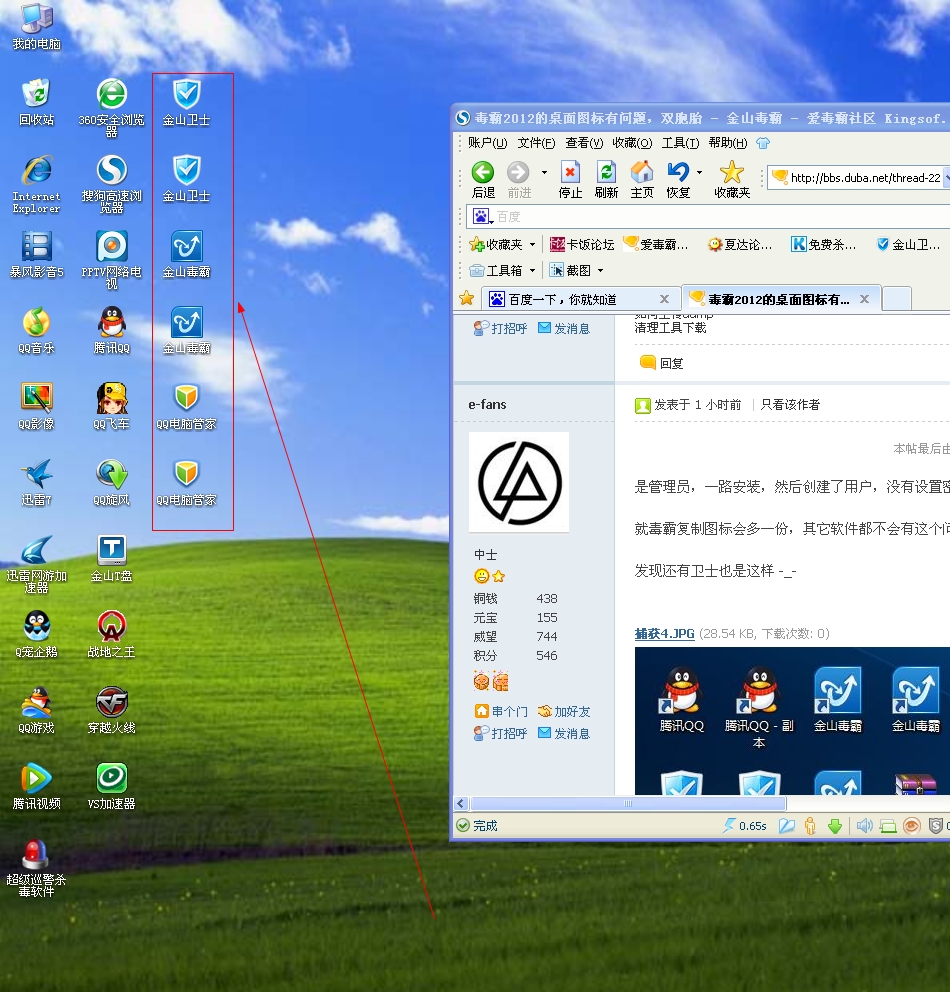Open 金山T盘 desktop icon
This screenshot has width=950, height=992.
pyautogui.click(x=111, y=558)
